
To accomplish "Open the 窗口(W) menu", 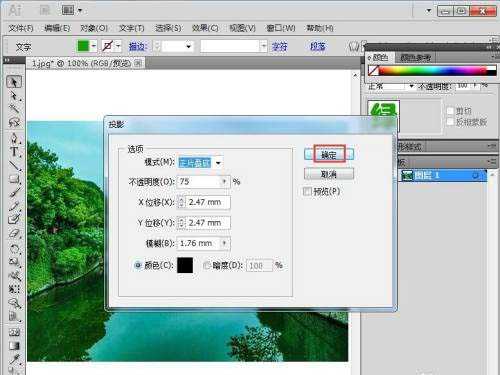I will pyautogui.click(x=281, y=28).
